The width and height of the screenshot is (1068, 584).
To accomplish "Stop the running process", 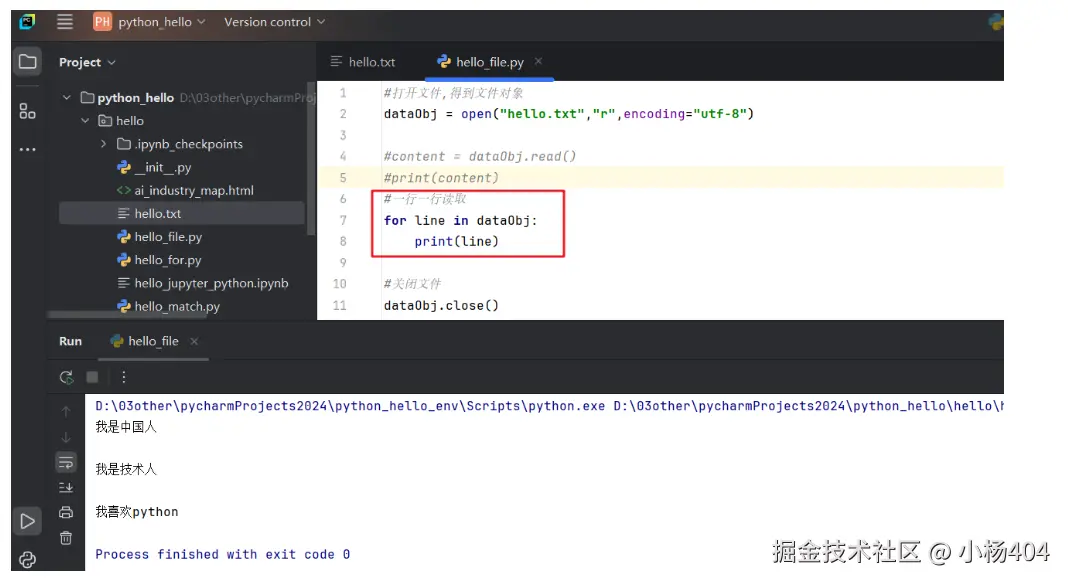I will point(93,377).
